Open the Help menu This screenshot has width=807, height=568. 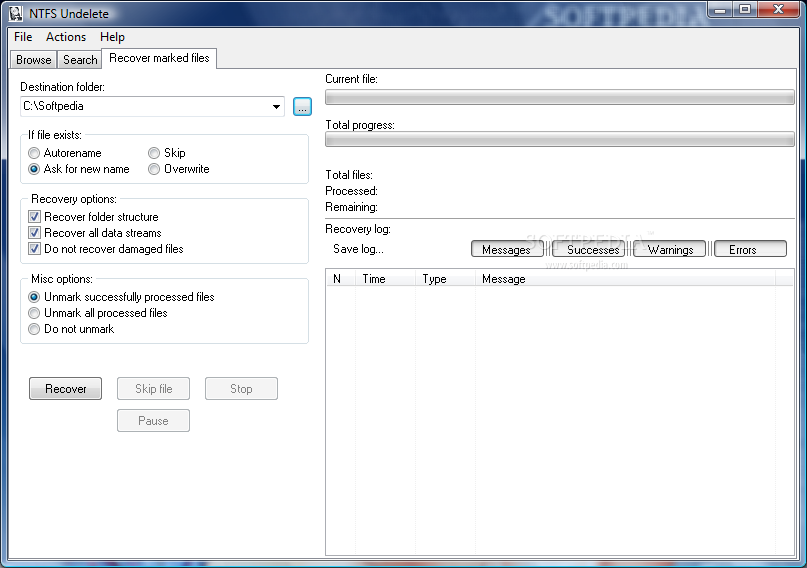(x=112, y=37)
